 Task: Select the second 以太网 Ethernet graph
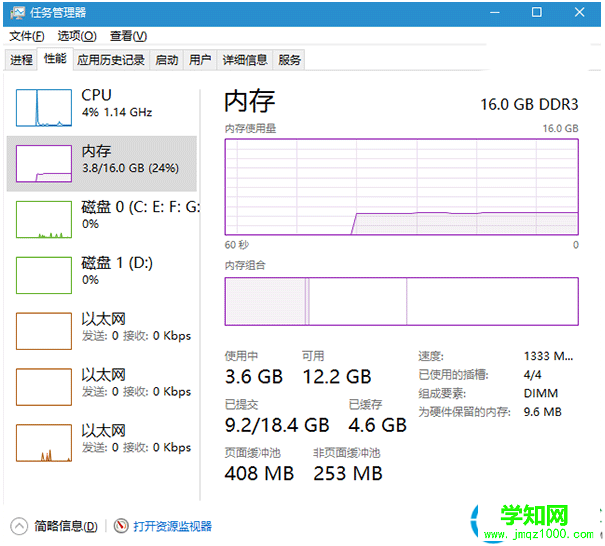pos(41,387)
